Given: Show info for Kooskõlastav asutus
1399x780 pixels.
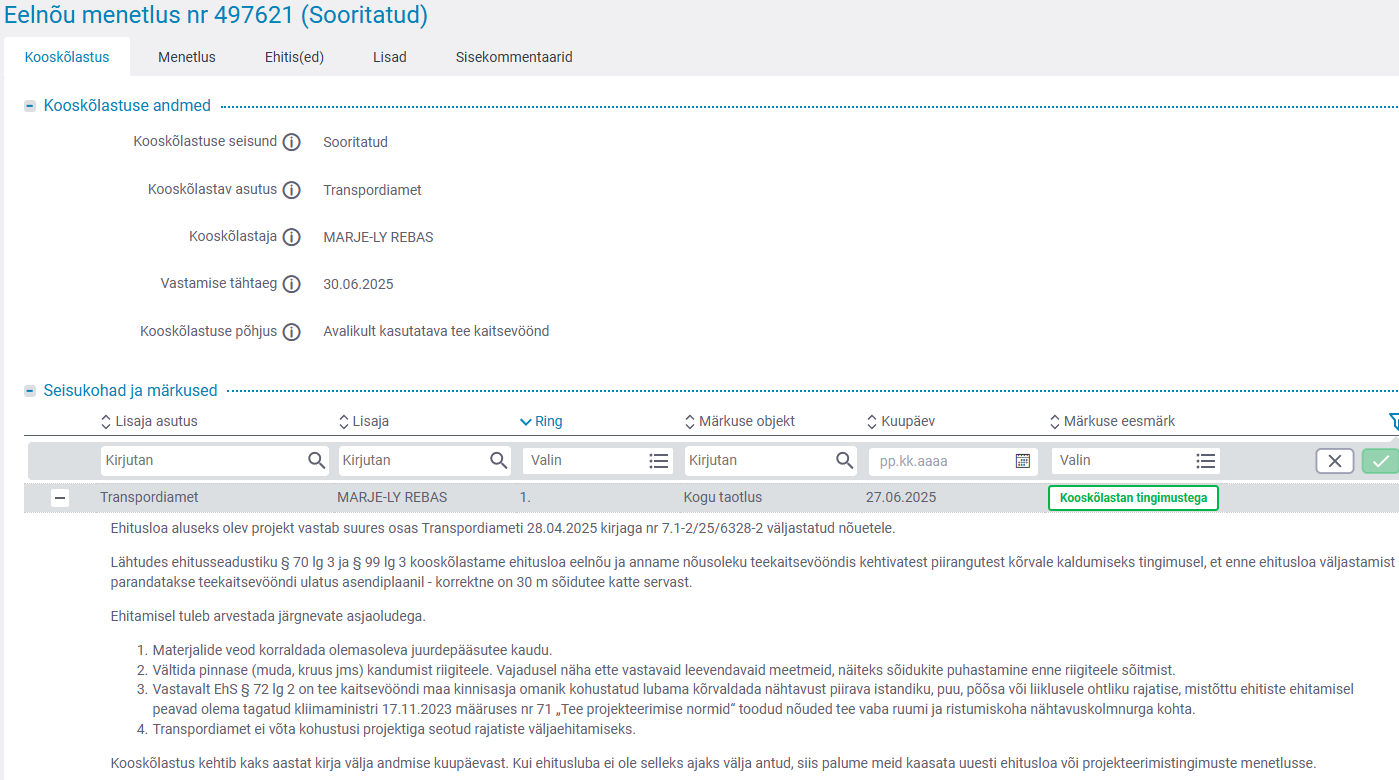Looking at the screenshot, I should click(291, 190).
